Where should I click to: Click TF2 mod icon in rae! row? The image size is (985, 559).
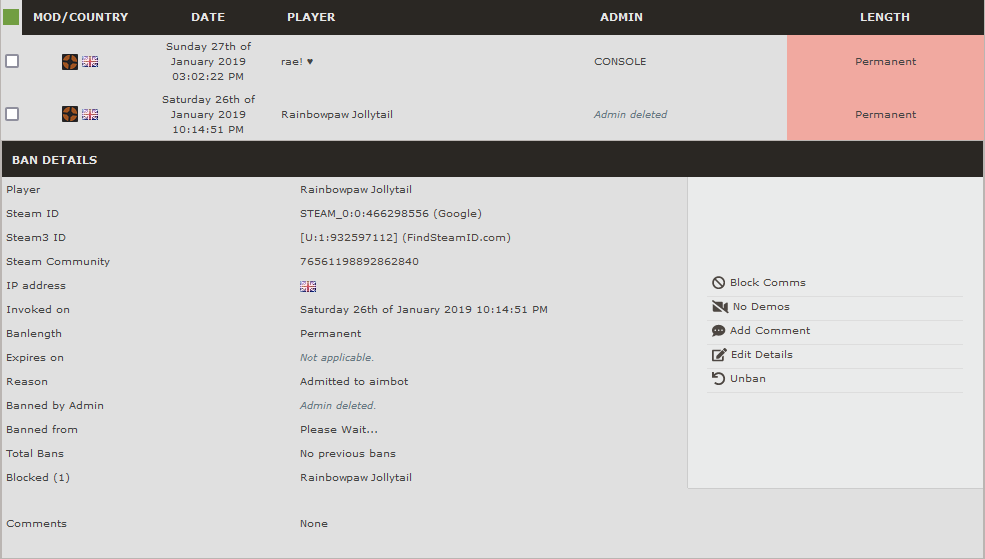70,62
